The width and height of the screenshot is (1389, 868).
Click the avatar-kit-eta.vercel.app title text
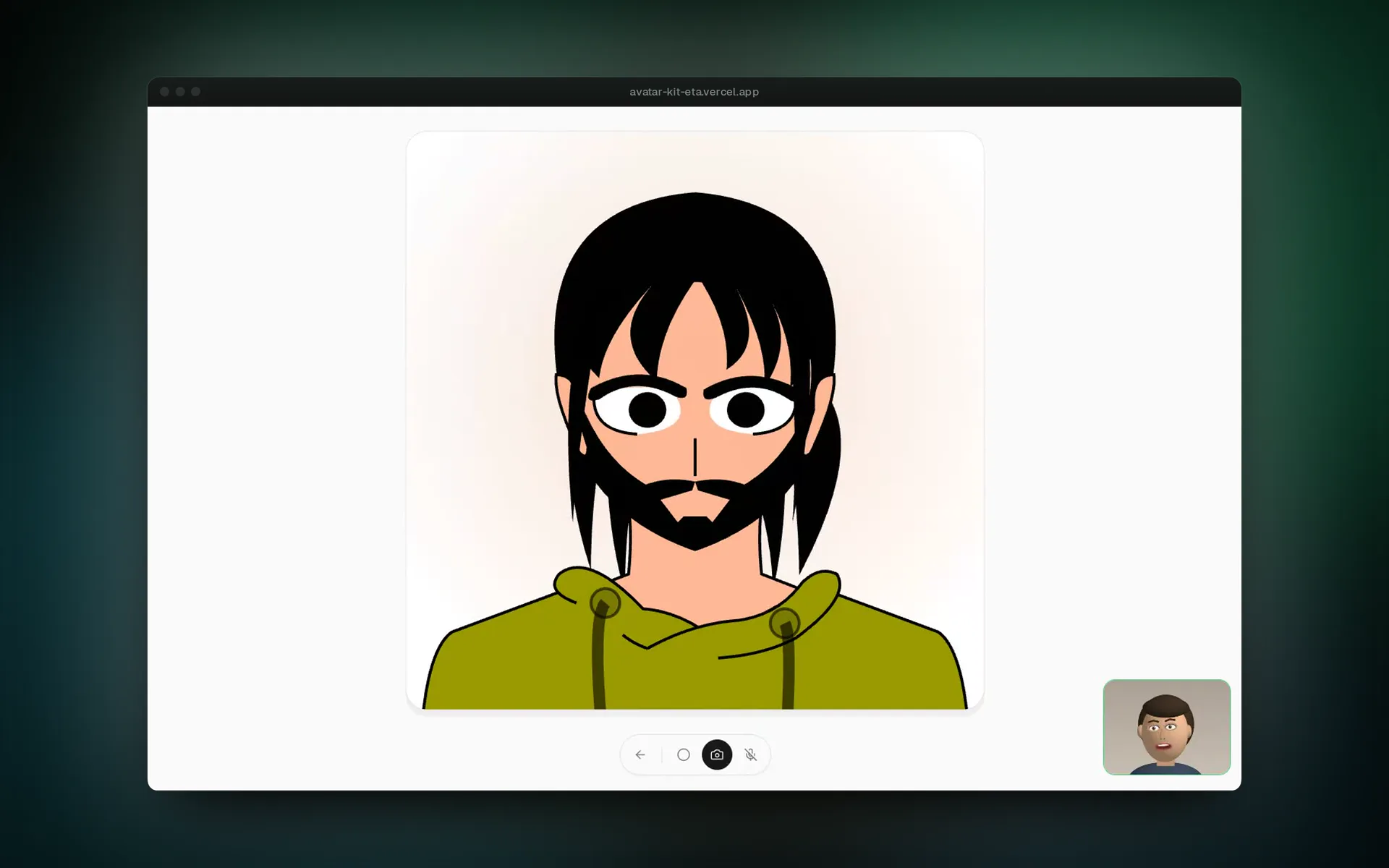pyautogui.click(x=694, y=92)
